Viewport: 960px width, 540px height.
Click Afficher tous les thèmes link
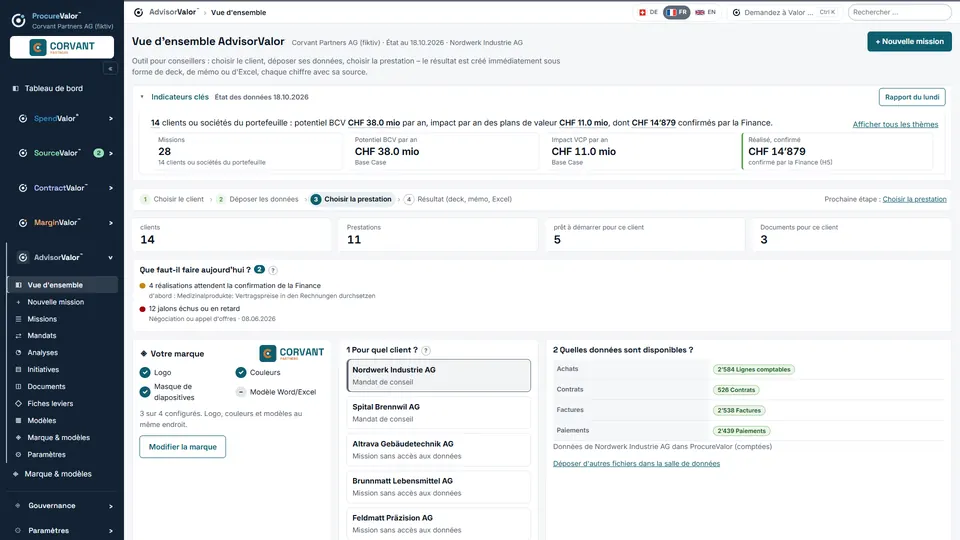pos(895,124)
